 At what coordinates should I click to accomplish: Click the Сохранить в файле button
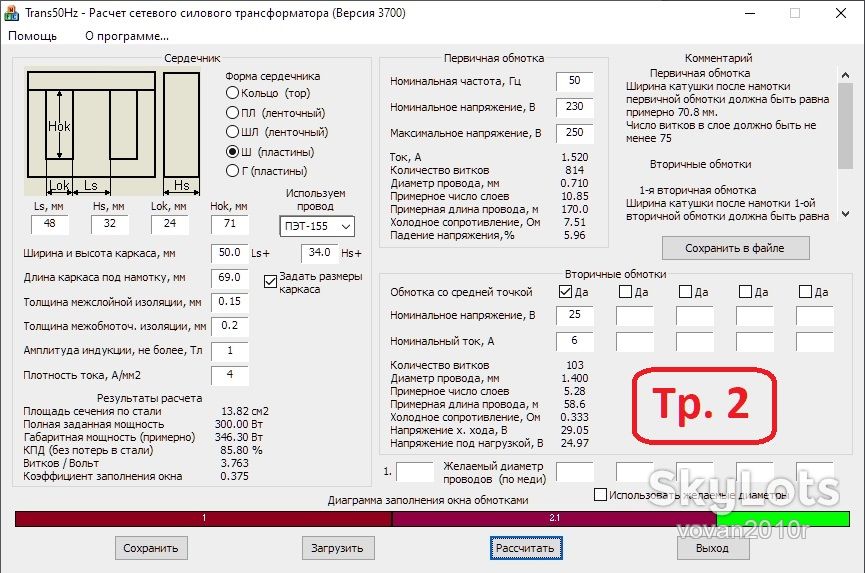tap(736, 248)
